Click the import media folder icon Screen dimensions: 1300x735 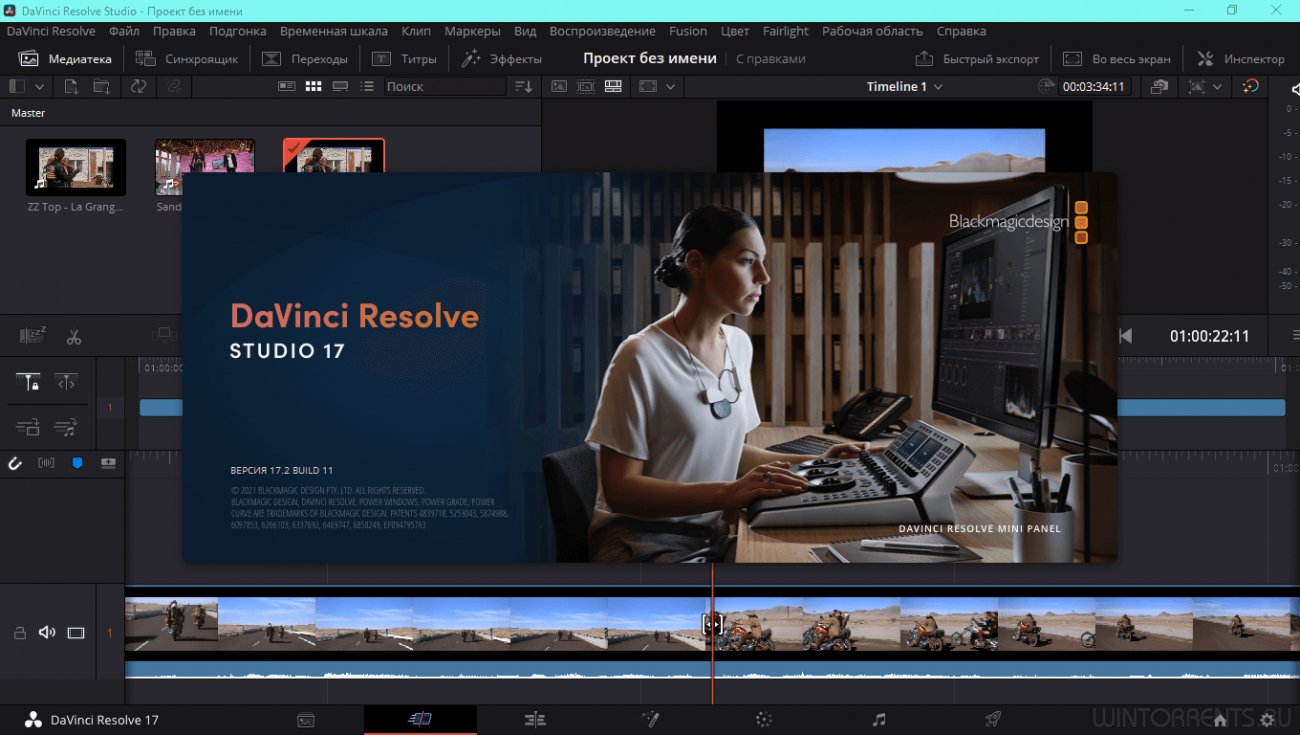[x=101, y=87]
